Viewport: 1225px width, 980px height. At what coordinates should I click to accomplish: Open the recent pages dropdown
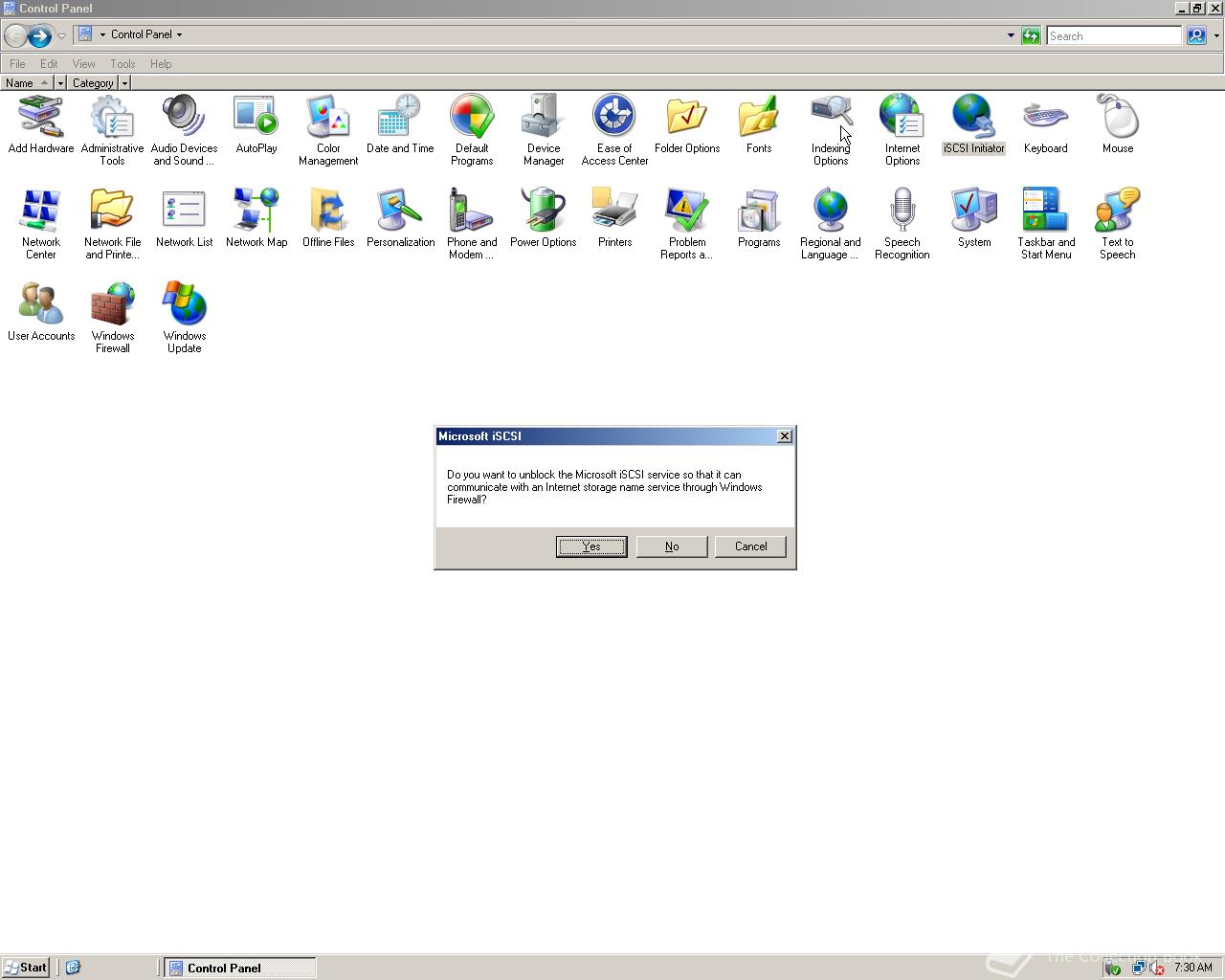pyautogui.click(x=61, y=35)
